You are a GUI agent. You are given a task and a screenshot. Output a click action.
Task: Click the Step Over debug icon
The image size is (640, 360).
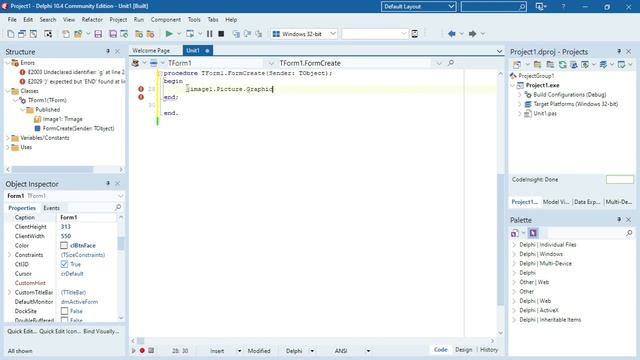(247, 34)
